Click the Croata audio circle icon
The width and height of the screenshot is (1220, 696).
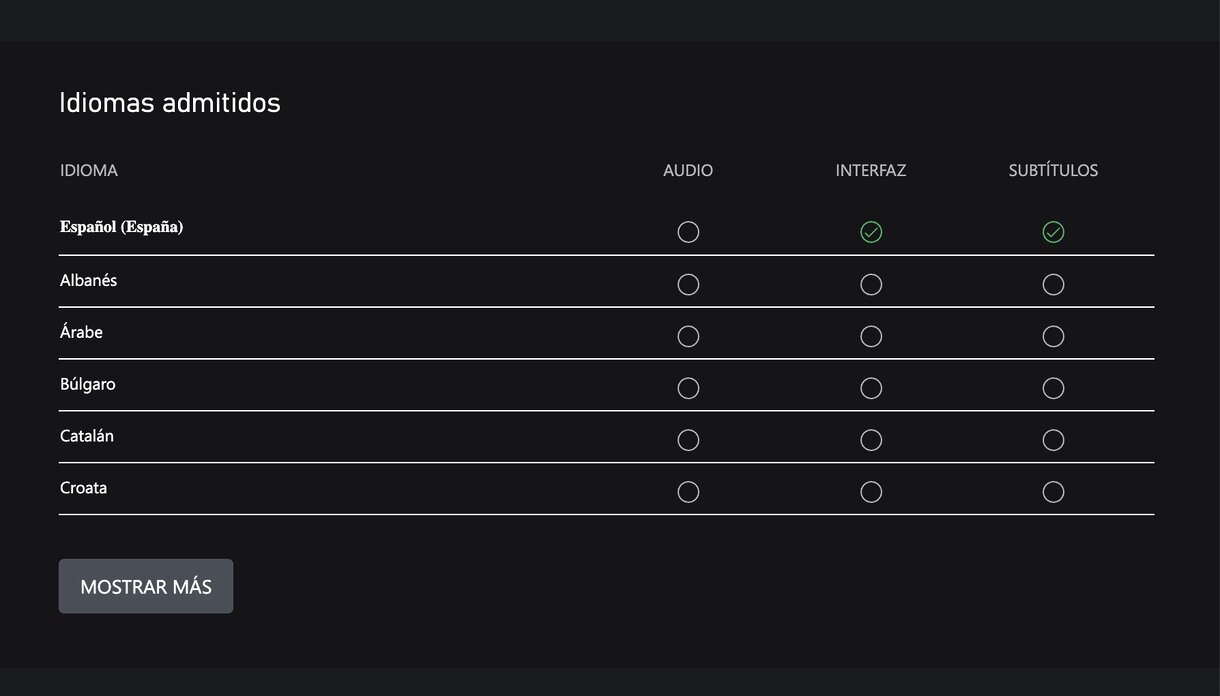pos(688,492)
